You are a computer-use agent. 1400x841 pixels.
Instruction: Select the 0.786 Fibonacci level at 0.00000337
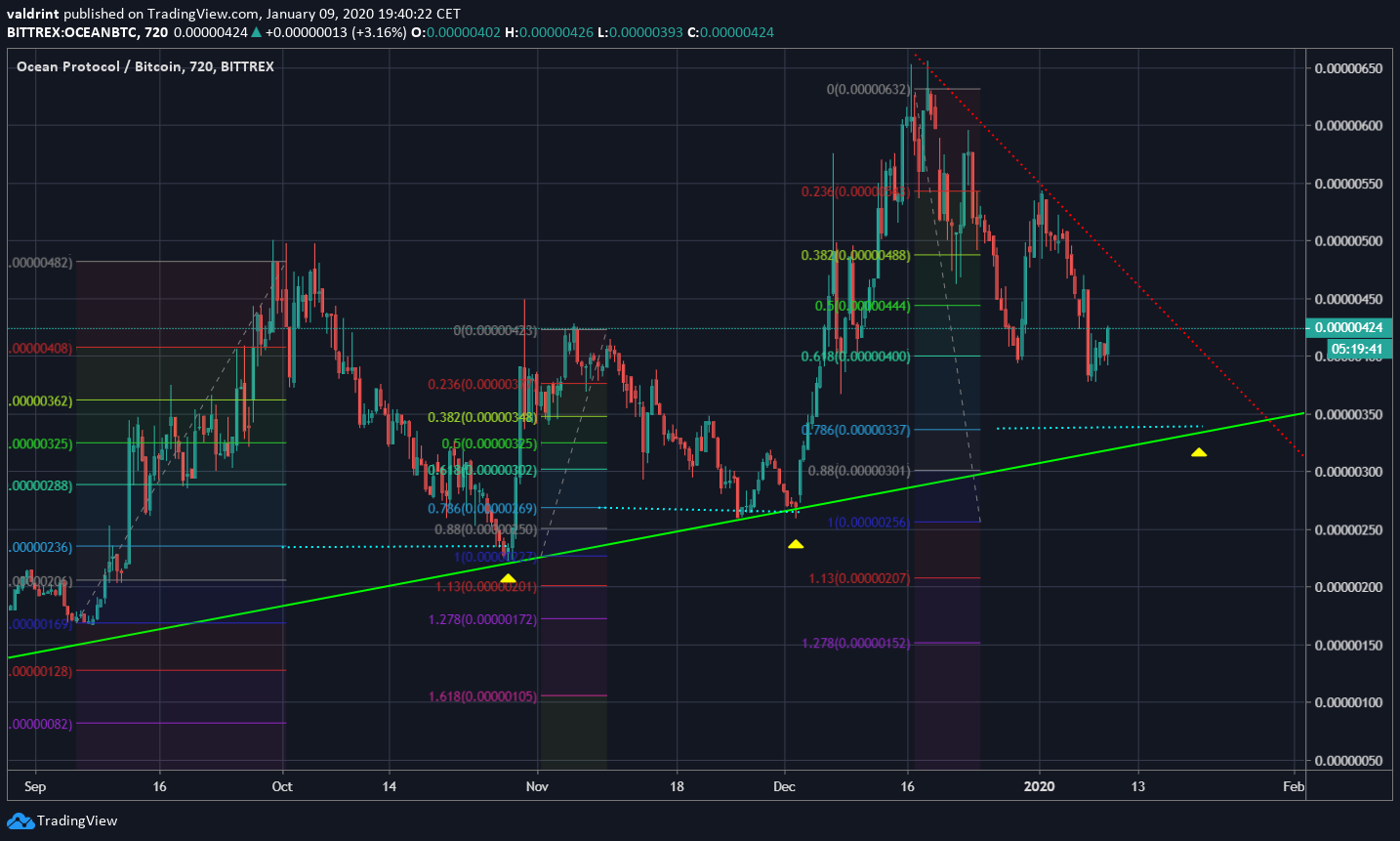click(856, 430)
